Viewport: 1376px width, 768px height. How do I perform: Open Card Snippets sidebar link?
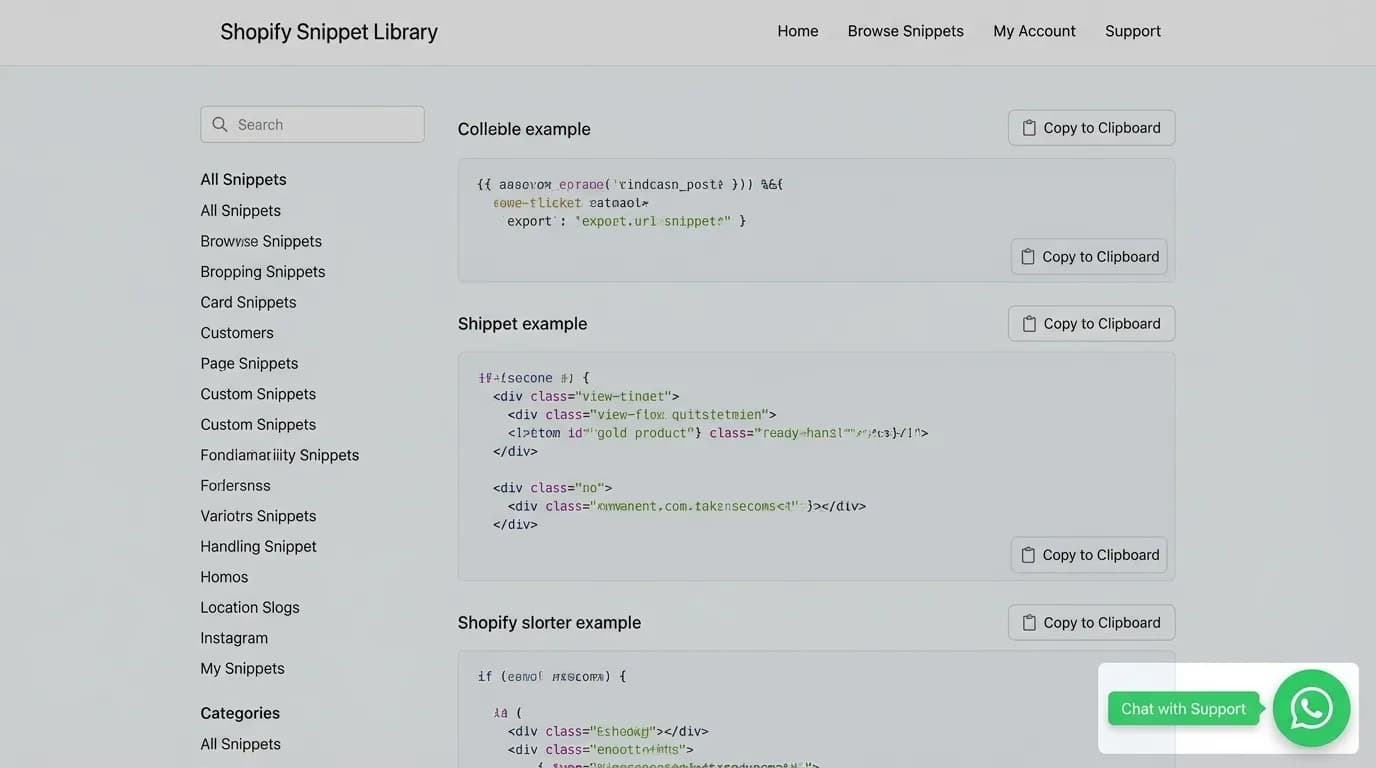click(x=248, y=302)
